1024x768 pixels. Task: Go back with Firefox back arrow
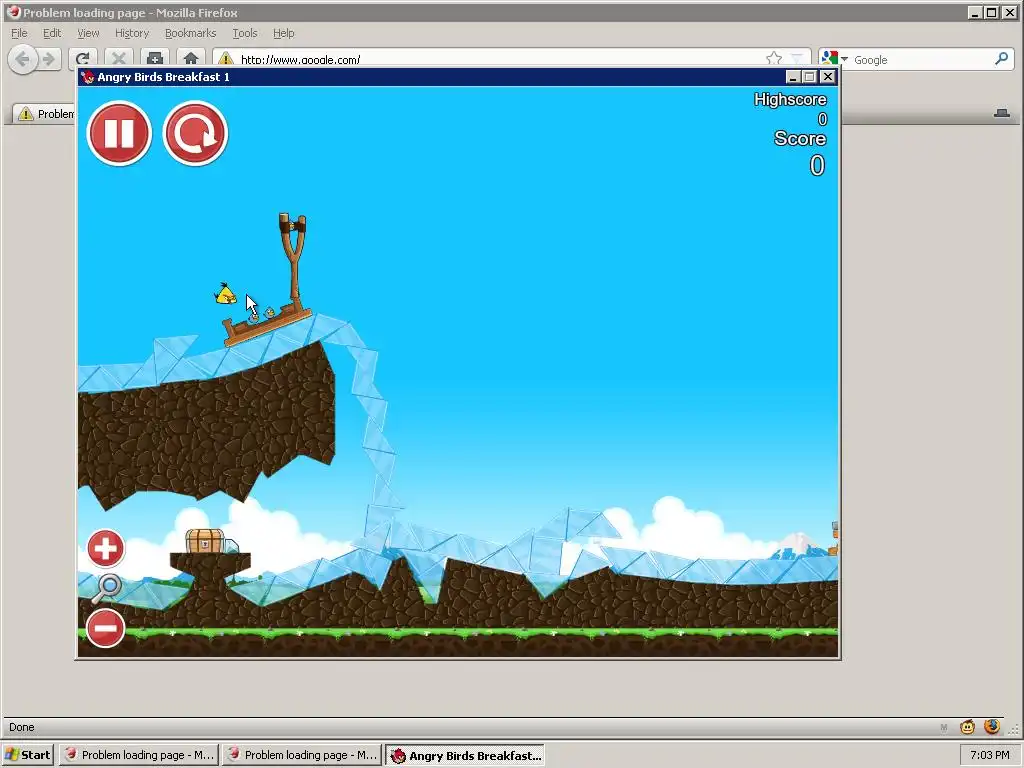point(23,59)
